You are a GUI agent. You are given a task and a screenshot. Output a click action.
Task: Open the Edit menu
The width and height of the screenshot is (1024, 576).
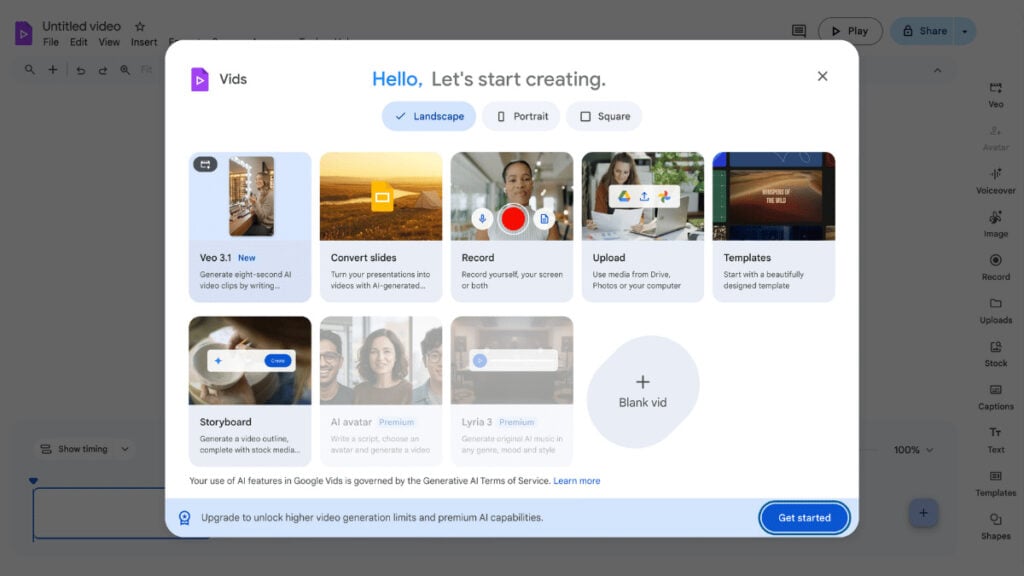(x=78, y=42)
